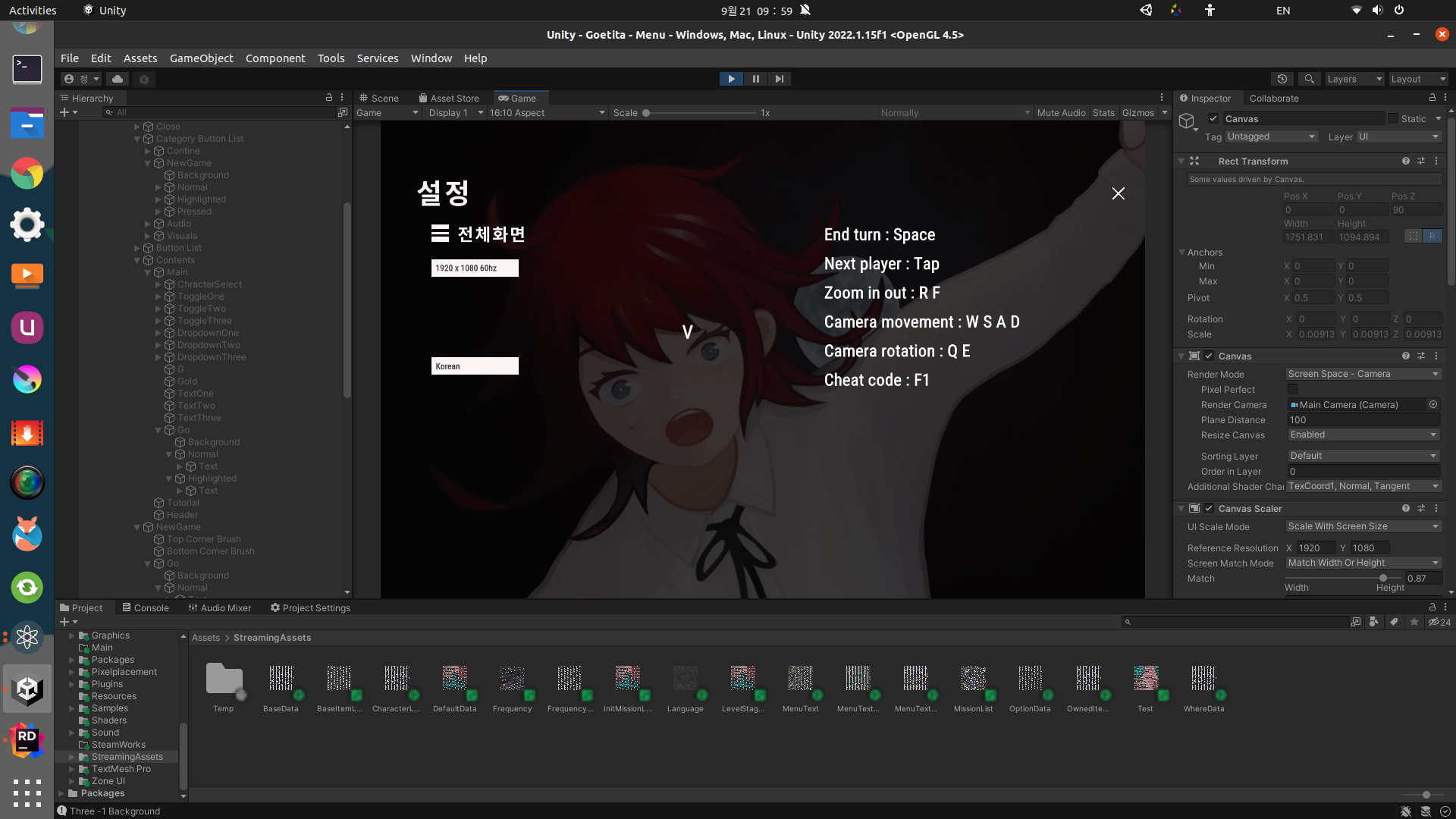Open the 16:10 Aspect dropdown

click(547, 112)
